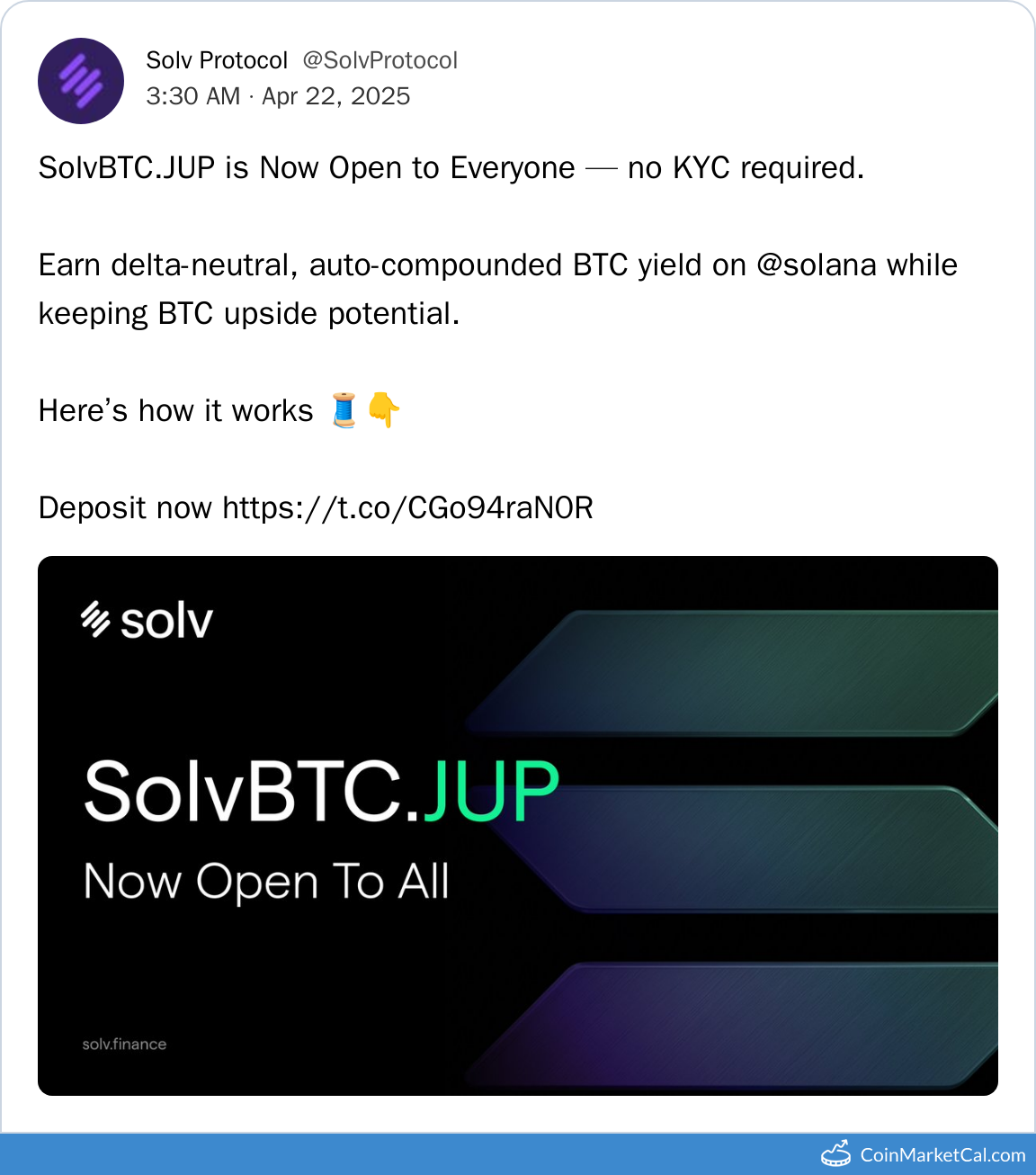Viewport: 1036px width, 1175px height.
Task: Click solv.finance text in banner corner
Action: coord(124,1045)
